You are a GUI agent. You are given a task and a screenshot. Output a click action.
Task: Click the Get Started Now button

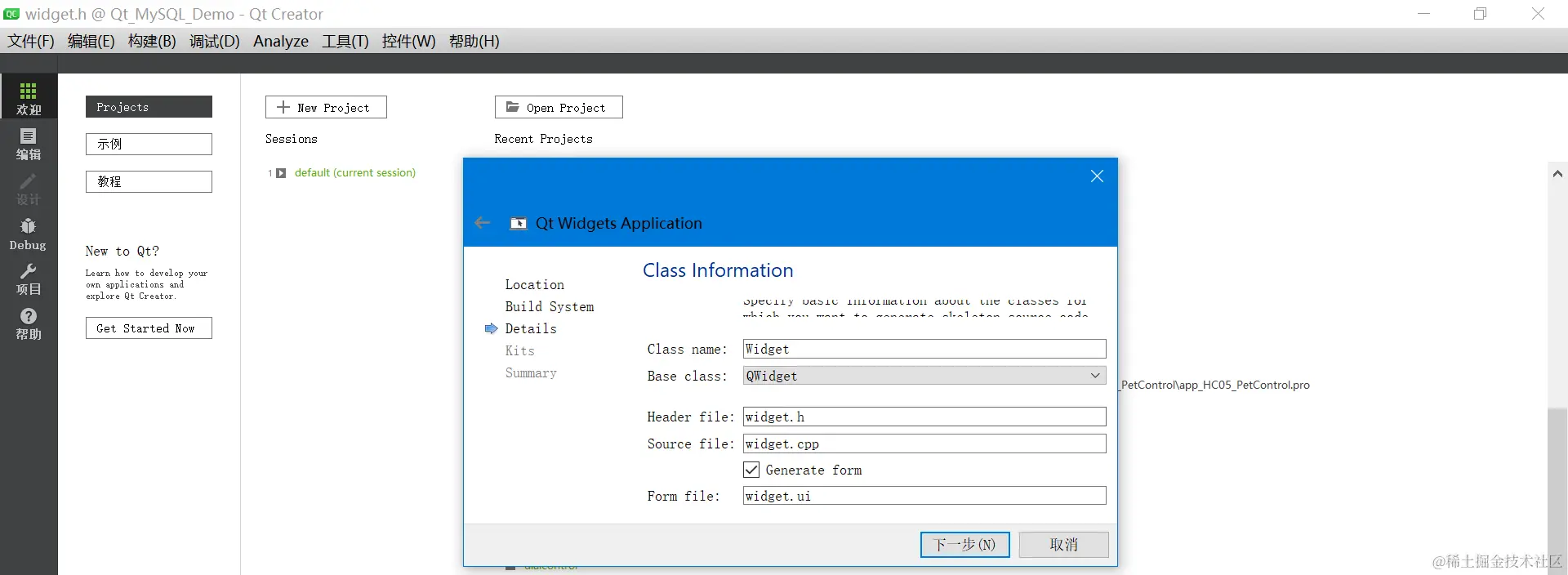pos(149,328)
